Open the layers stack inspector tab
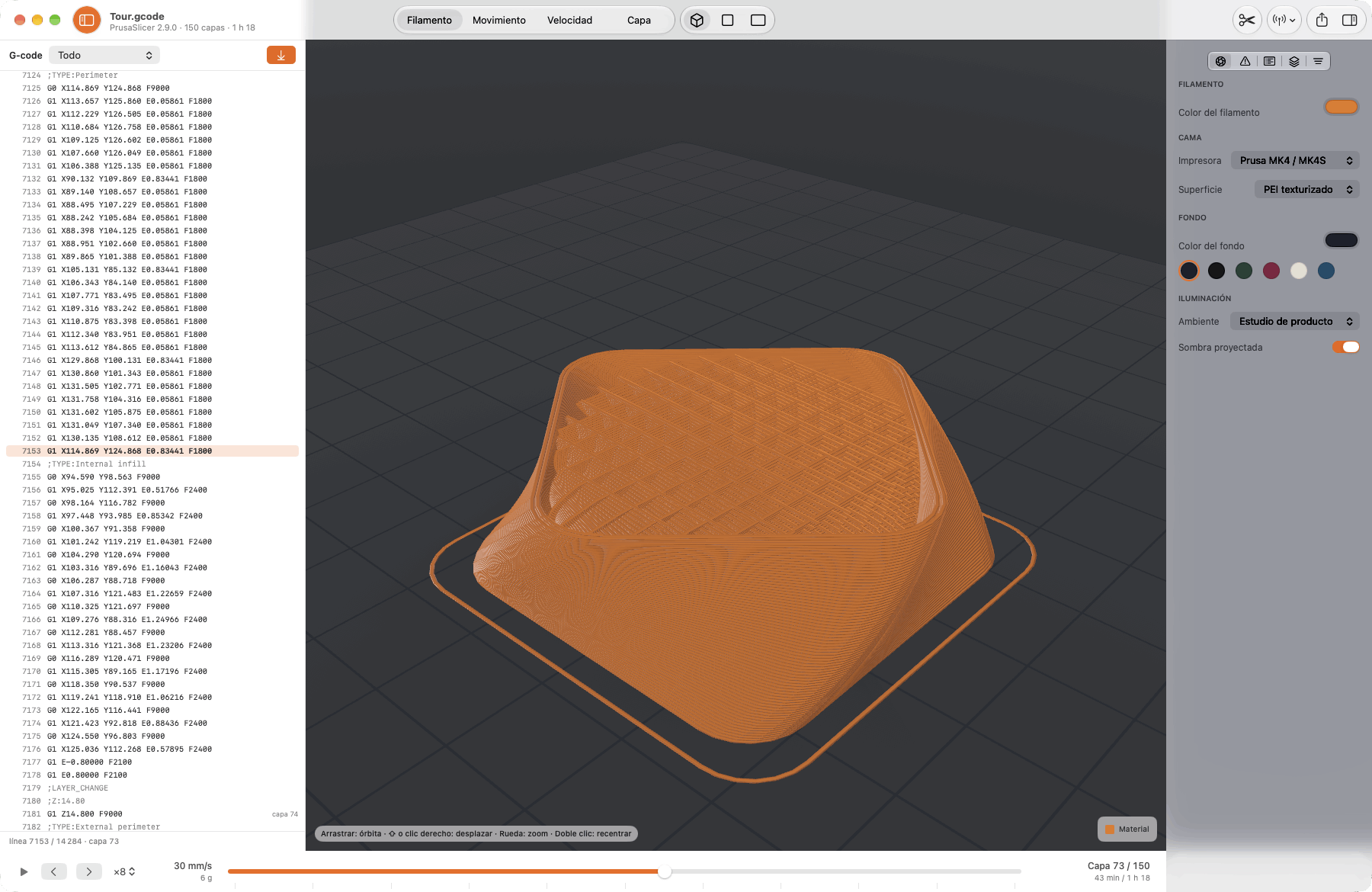Viewport: 1372px width, 892px height. 1293,61
